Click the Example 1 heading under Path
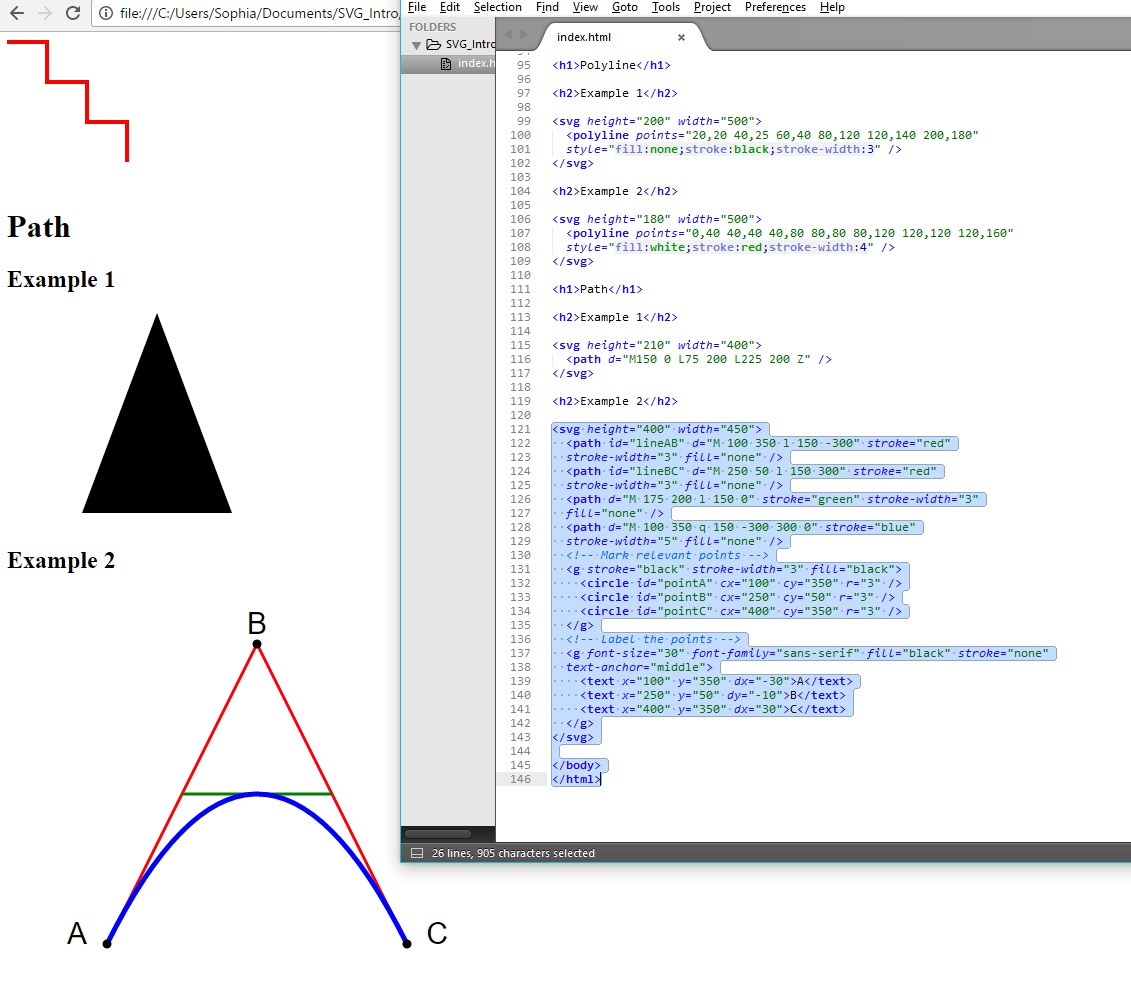The width and height of the screenshot is (1131, 990). click(x=61, y=280)
